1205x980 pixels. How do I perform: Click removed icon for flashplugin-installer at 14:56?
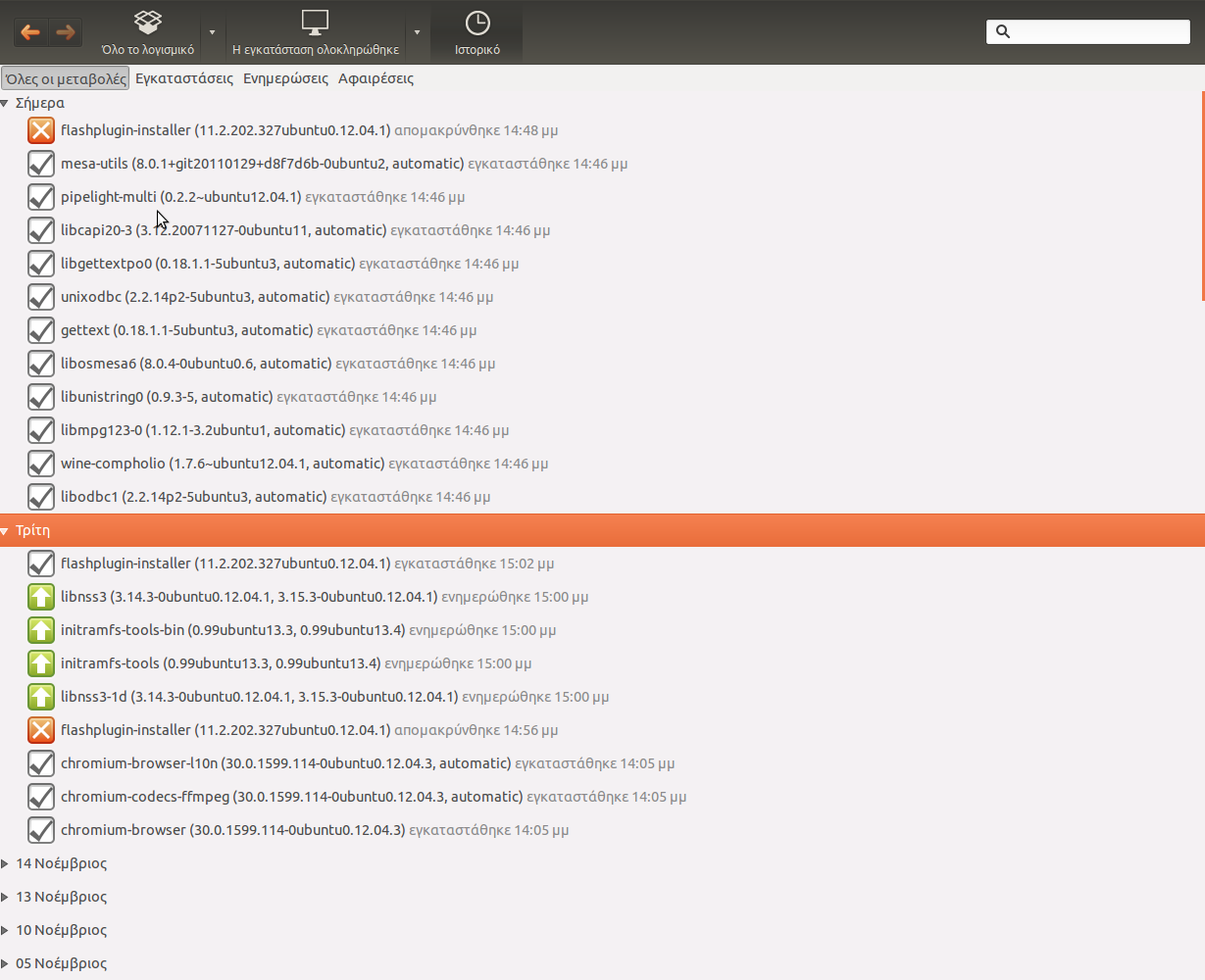coord(40,730)
